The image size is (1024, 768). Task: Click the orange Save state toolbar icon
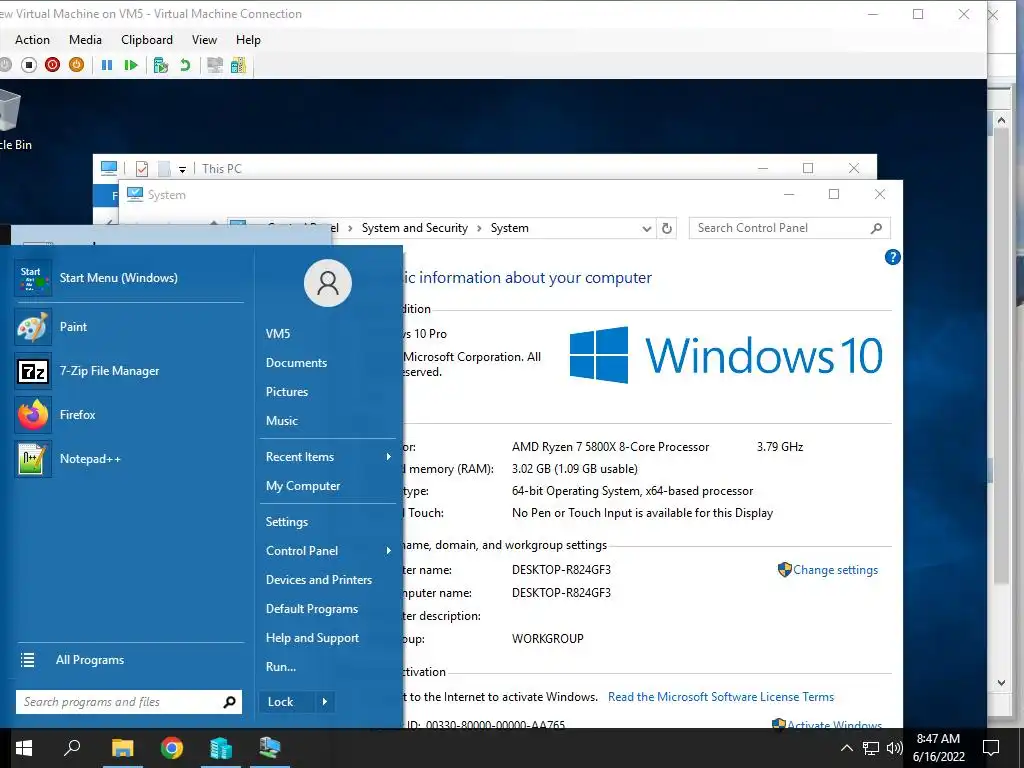coord(76,65)
